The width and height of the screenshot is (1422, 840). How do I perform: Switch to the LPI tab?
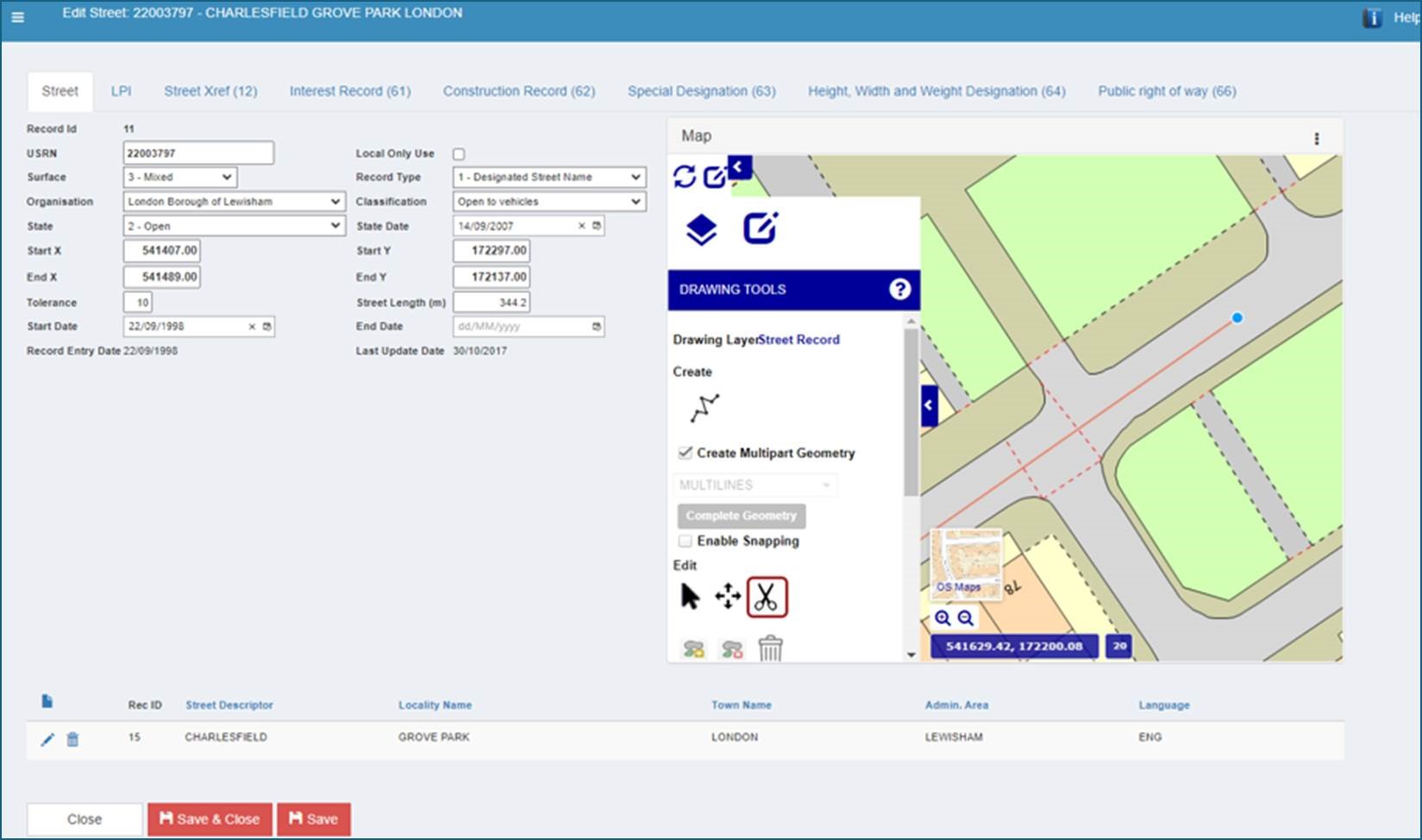121,91
